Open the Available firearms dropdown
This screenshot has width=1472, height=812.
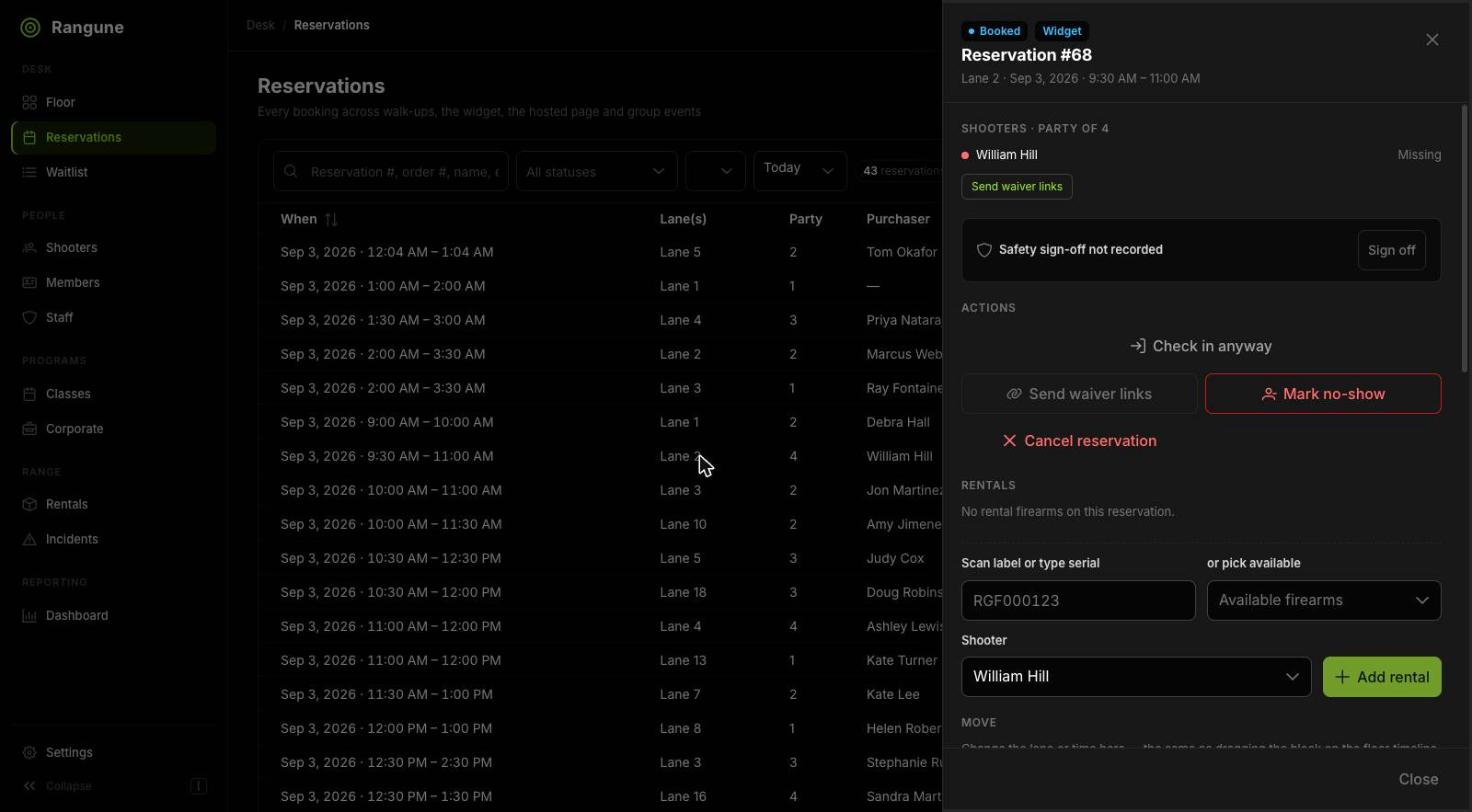(x=1324, y=601)
